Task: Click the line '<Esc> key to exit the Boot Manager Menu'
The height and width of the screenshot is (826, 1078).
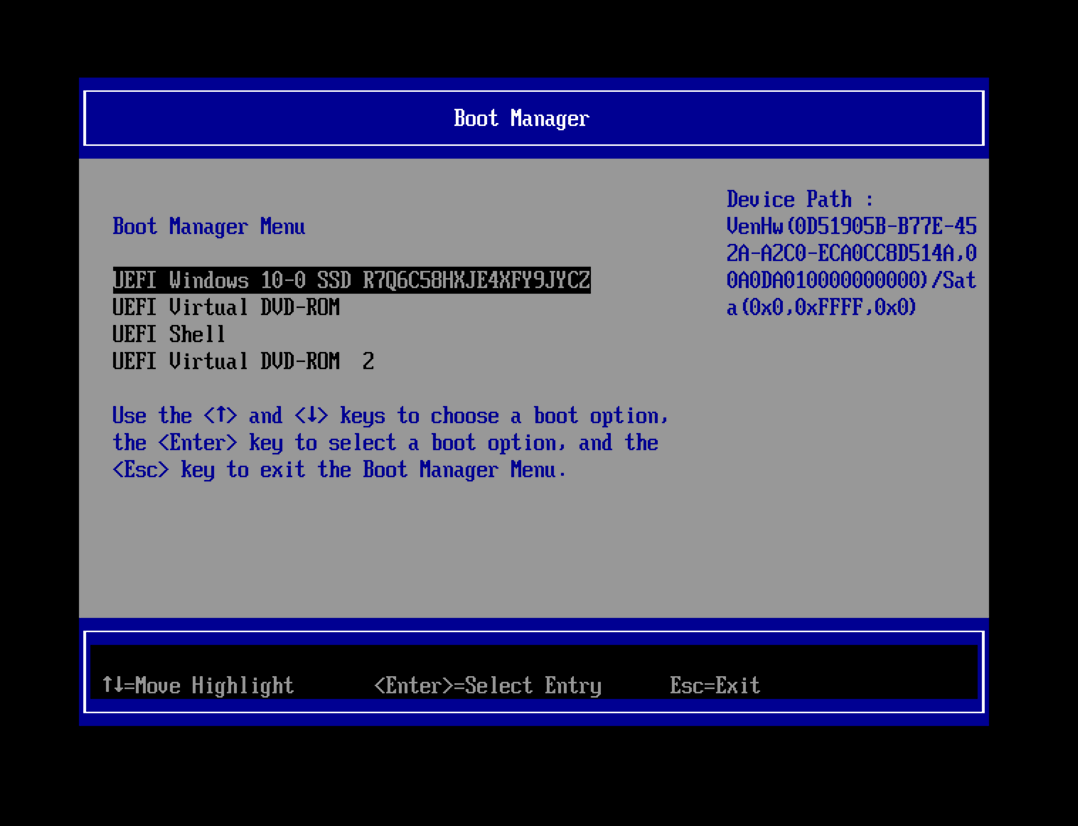Action: pyautogui.click(x=340, y=470)
